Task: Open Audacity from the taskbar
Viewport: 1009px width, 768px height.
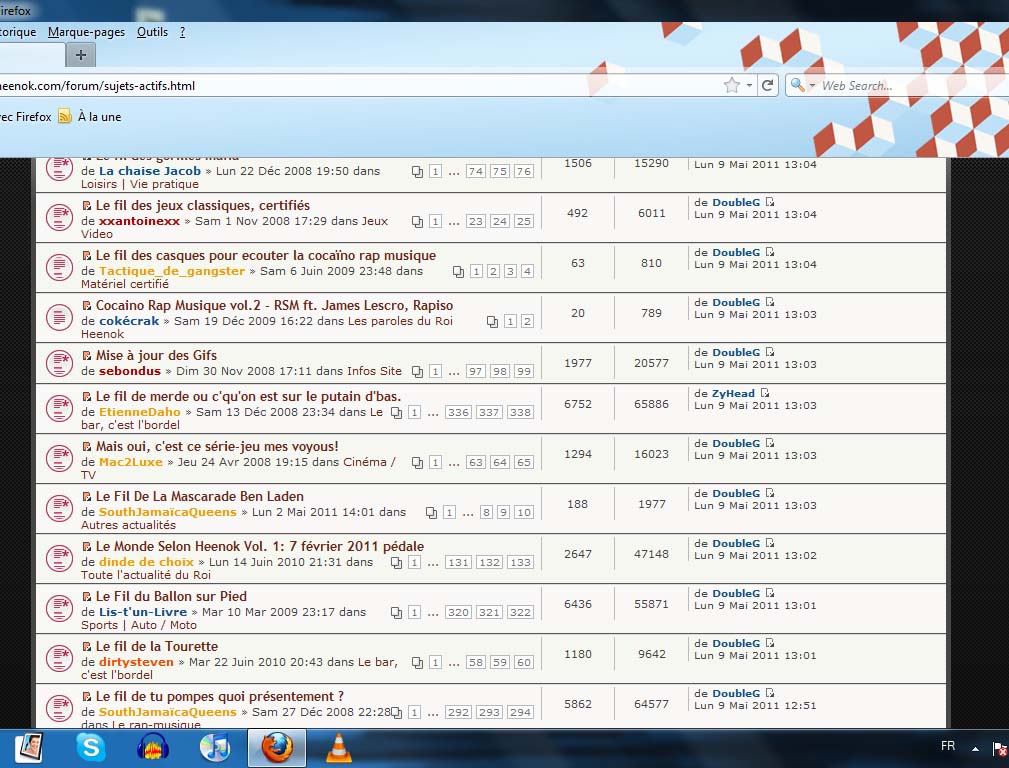Action: coord(152,747)
